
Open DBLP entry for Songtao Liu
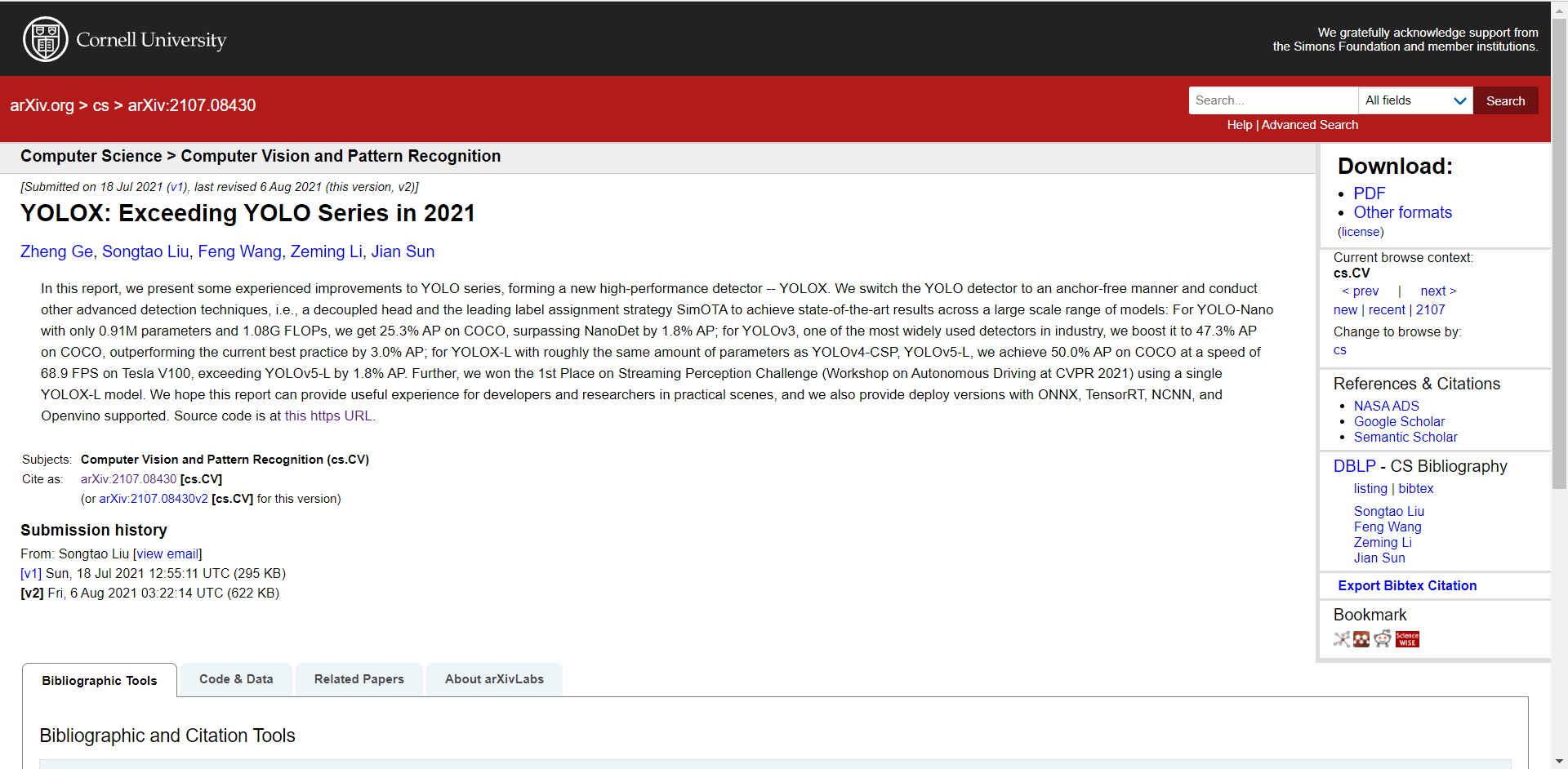[1389, 511]
